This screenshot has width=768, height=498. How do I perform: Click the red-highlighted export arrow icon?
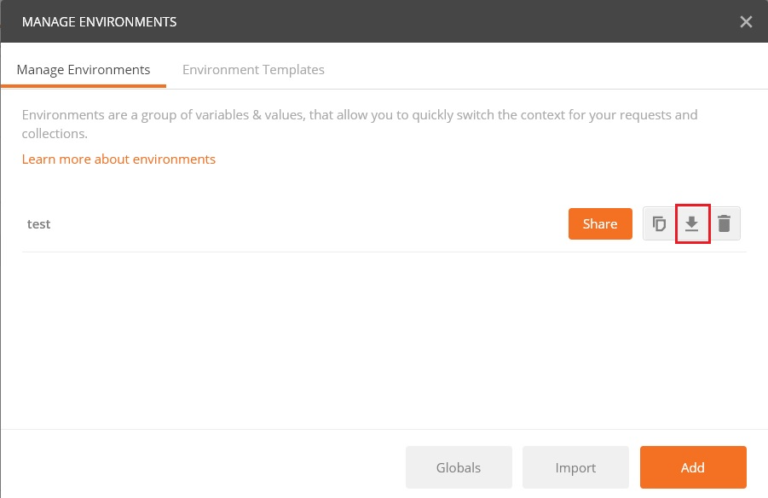tap(692, 224)
